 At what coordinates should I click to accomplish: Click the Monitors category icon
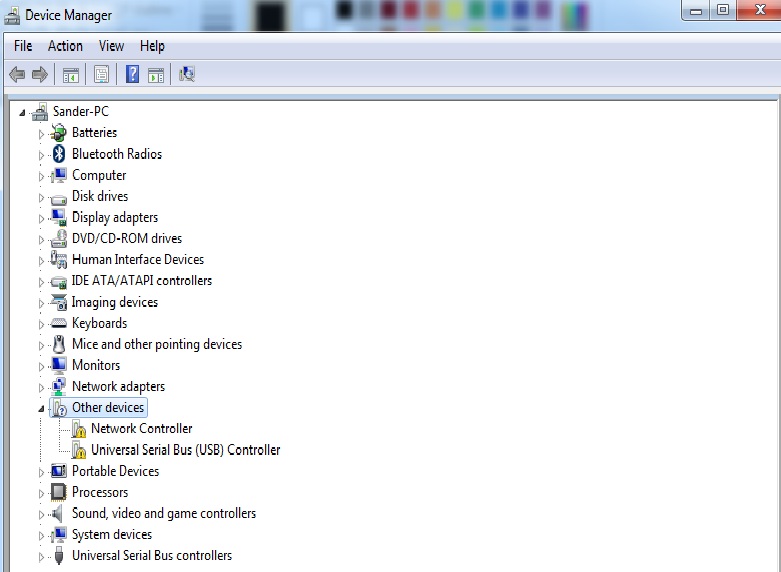click(x=59, y=365)
